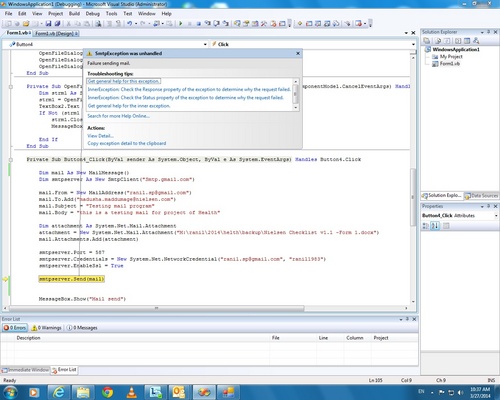The height and width of the screenshot is (400, 500).
Task: Open the File menu
Action: pos(8,14)
